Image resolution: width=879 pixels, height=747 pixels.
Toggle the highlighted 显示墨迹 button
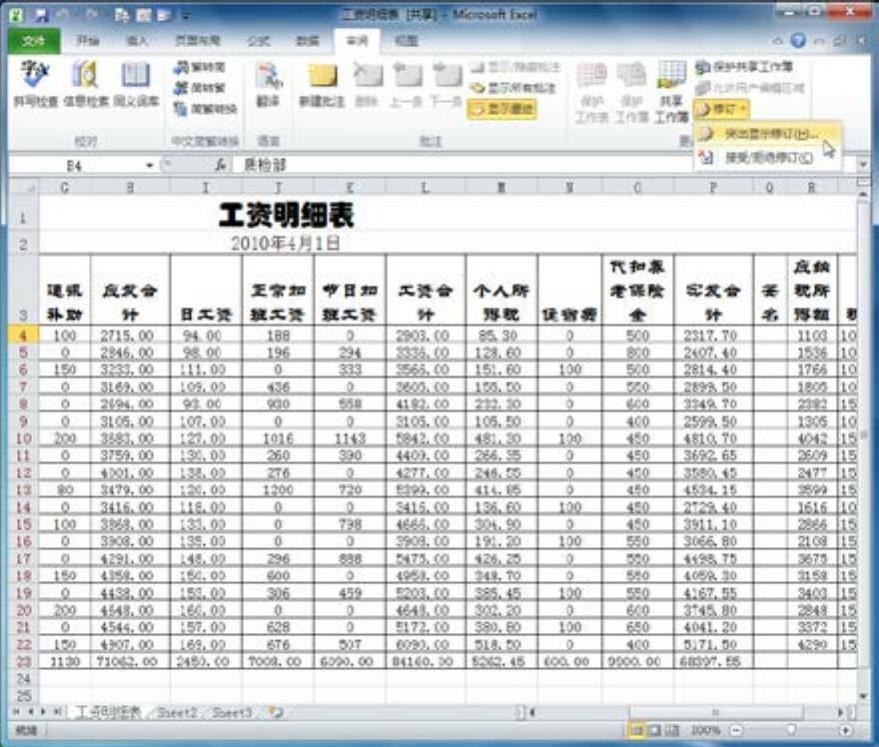click(x=502, y=109)
